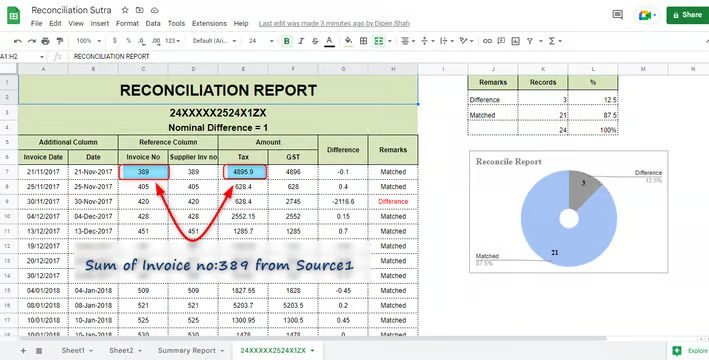Toggle strikethrough formatting
The width and height of the screenshot is (709, 360).
[315, 41]
